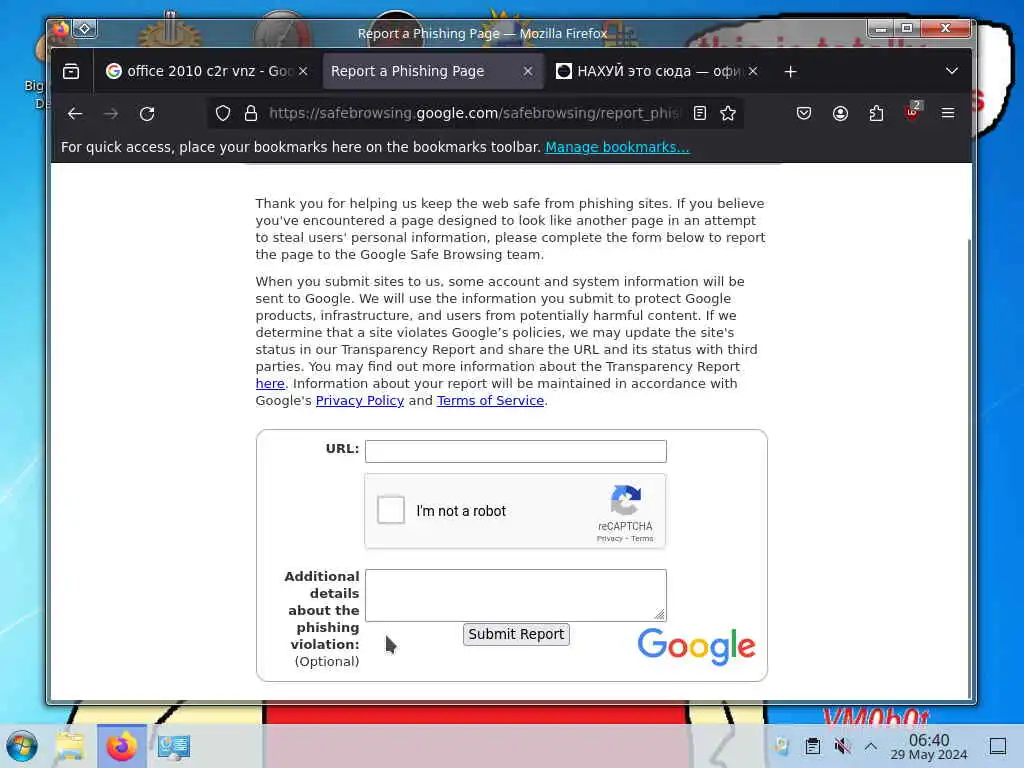Click the show desktop button in tray
The image size is (1024, 768).
997,746
